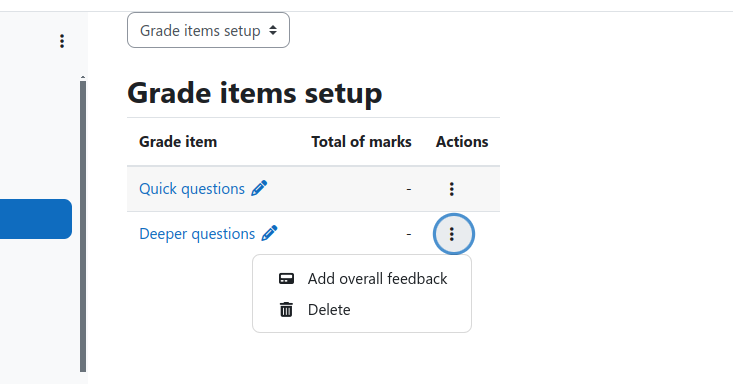Select the highlighted blue sidebar item
The width and height of the screenshot is (733, 384).
point(36,219)
